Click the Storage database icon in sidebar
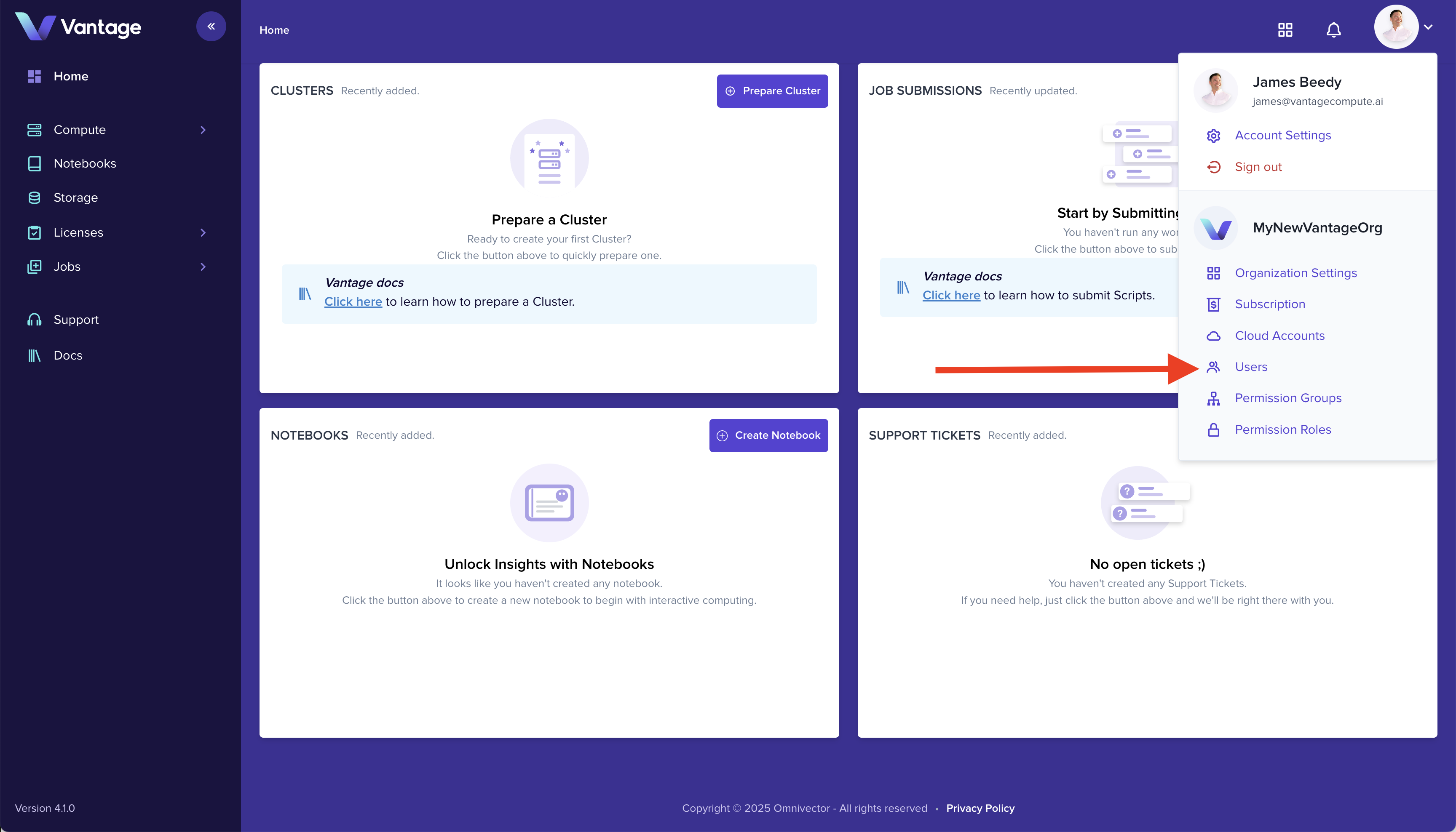1456x832 pixels. pos(34,198)
